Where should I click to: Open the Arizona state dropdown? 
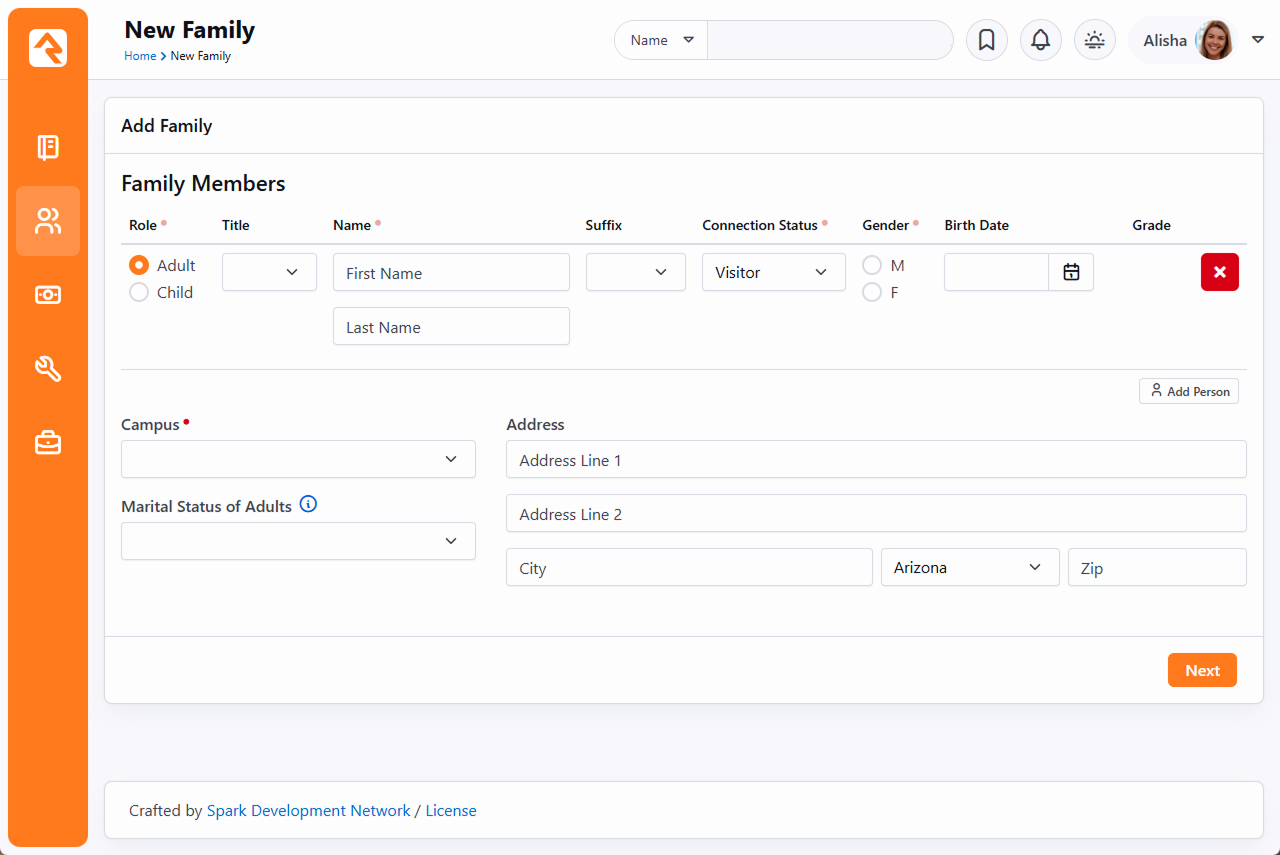[969, 567]
